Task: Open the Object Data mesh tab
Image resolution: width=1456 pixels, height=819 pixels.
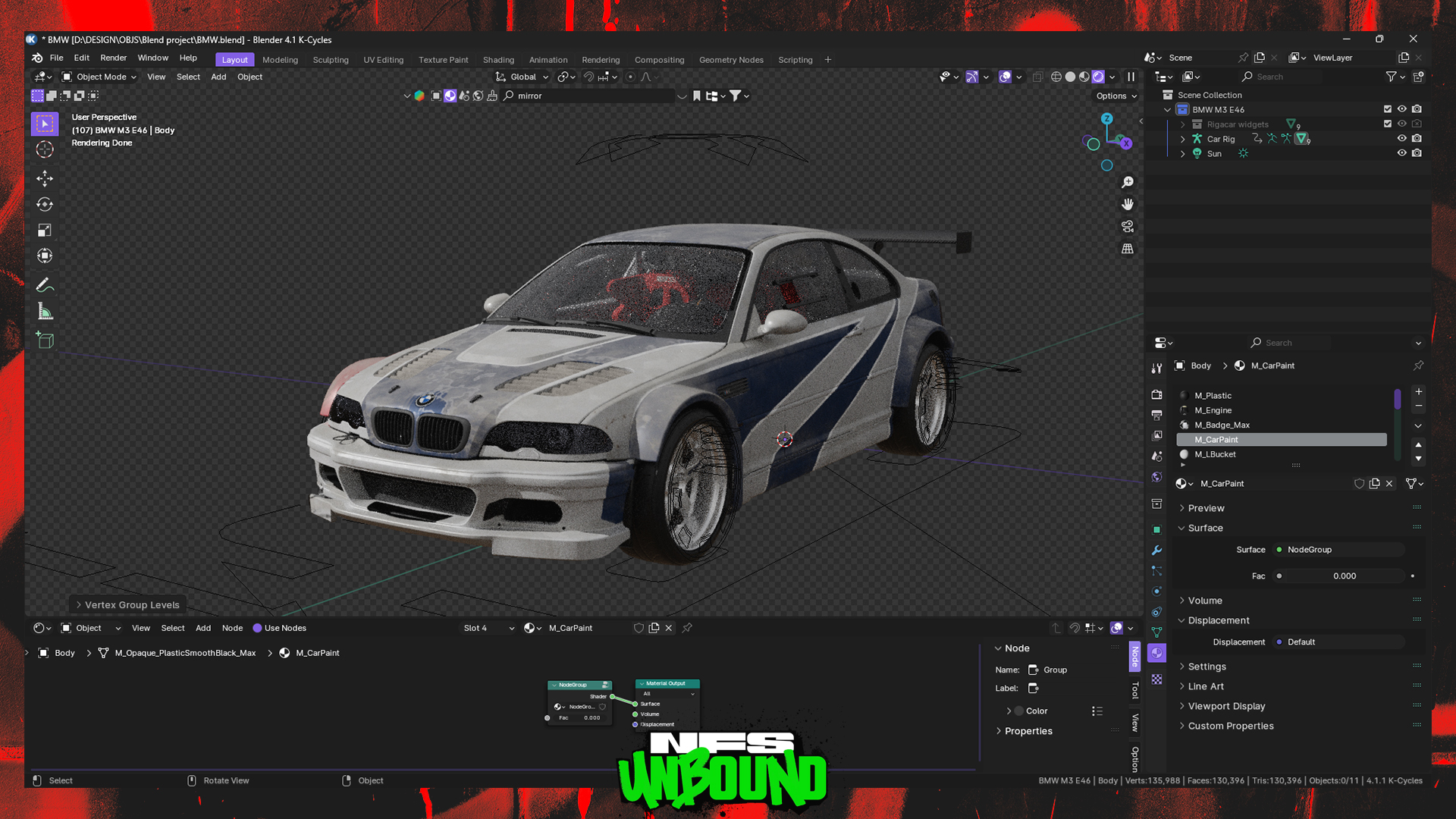Action: pyautogui.click(x=1156, y=632)
